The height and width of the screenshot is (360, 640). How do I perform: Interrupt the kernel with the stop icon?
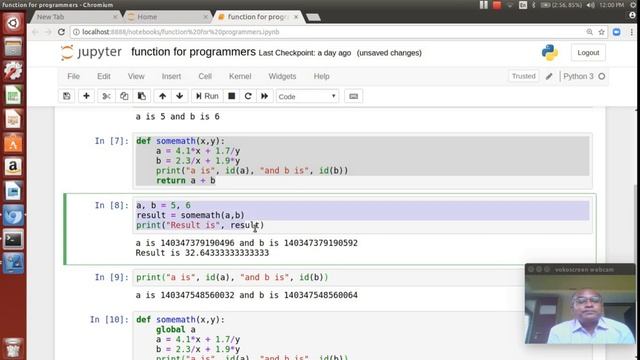[x=231, y=96]
